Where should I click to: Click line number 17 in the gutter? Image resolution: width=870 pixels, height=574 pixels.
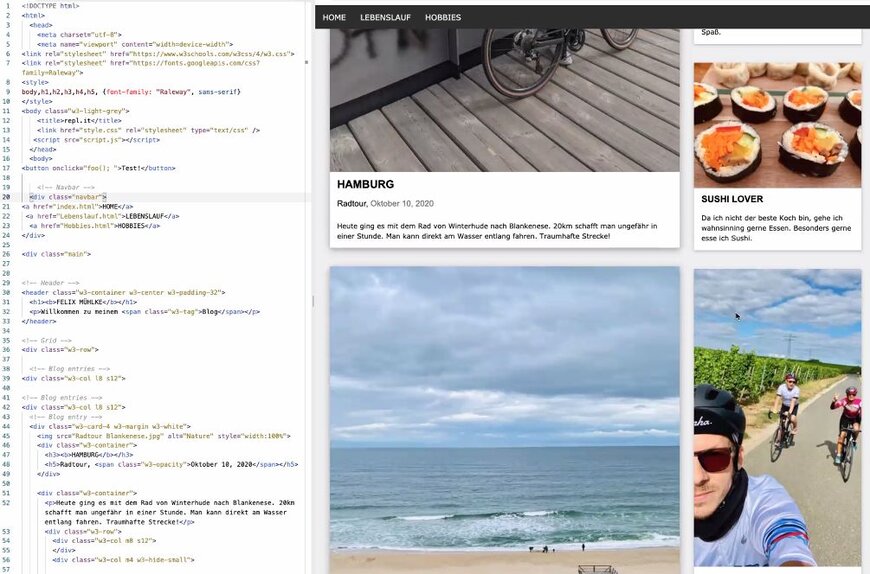point(7,168)
